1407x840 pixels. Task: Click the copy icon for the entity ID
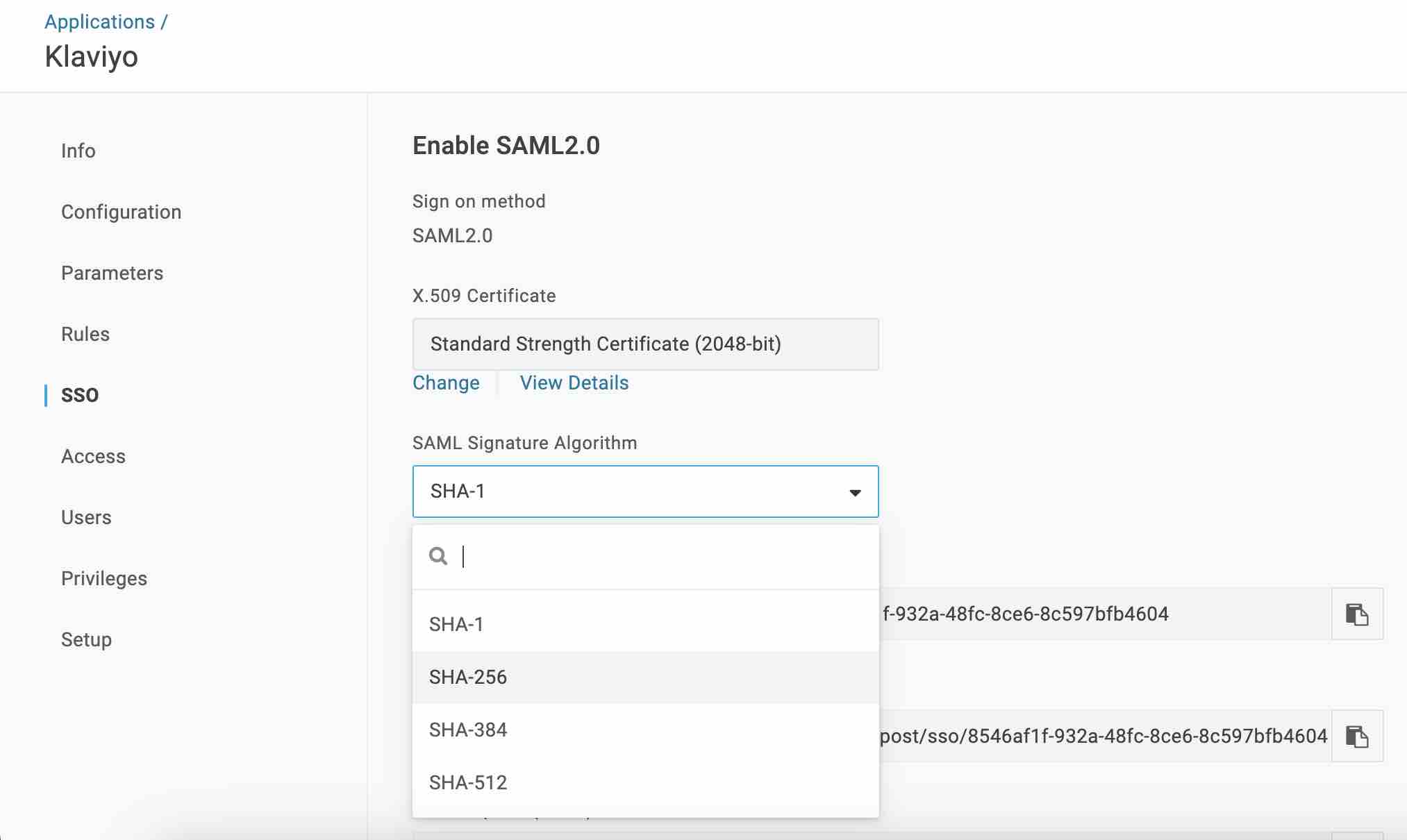click(1357, 614)
